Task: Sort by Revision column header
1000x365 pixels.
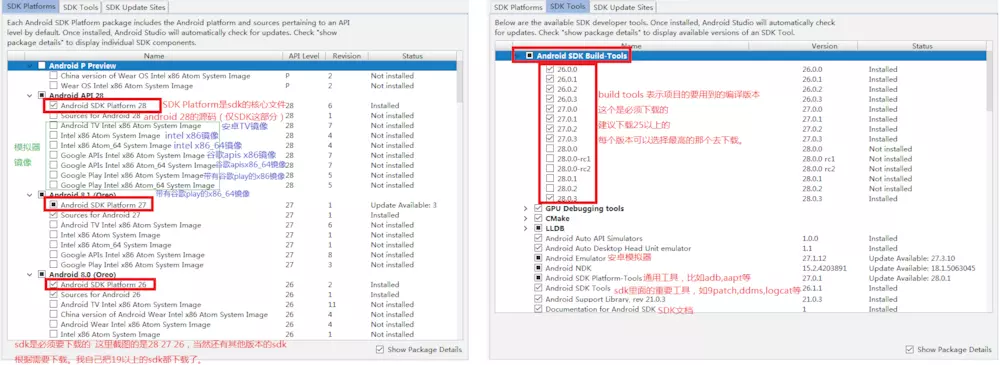Action: [x=347, y=56]
